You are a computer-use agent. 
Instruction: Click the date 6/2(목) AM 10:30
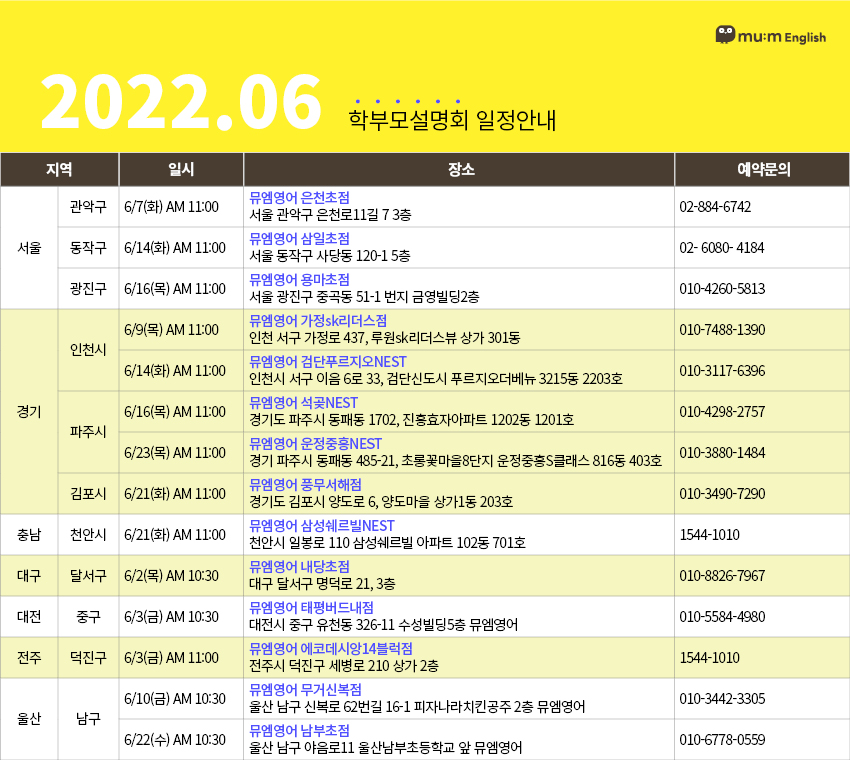coord(171,576)
